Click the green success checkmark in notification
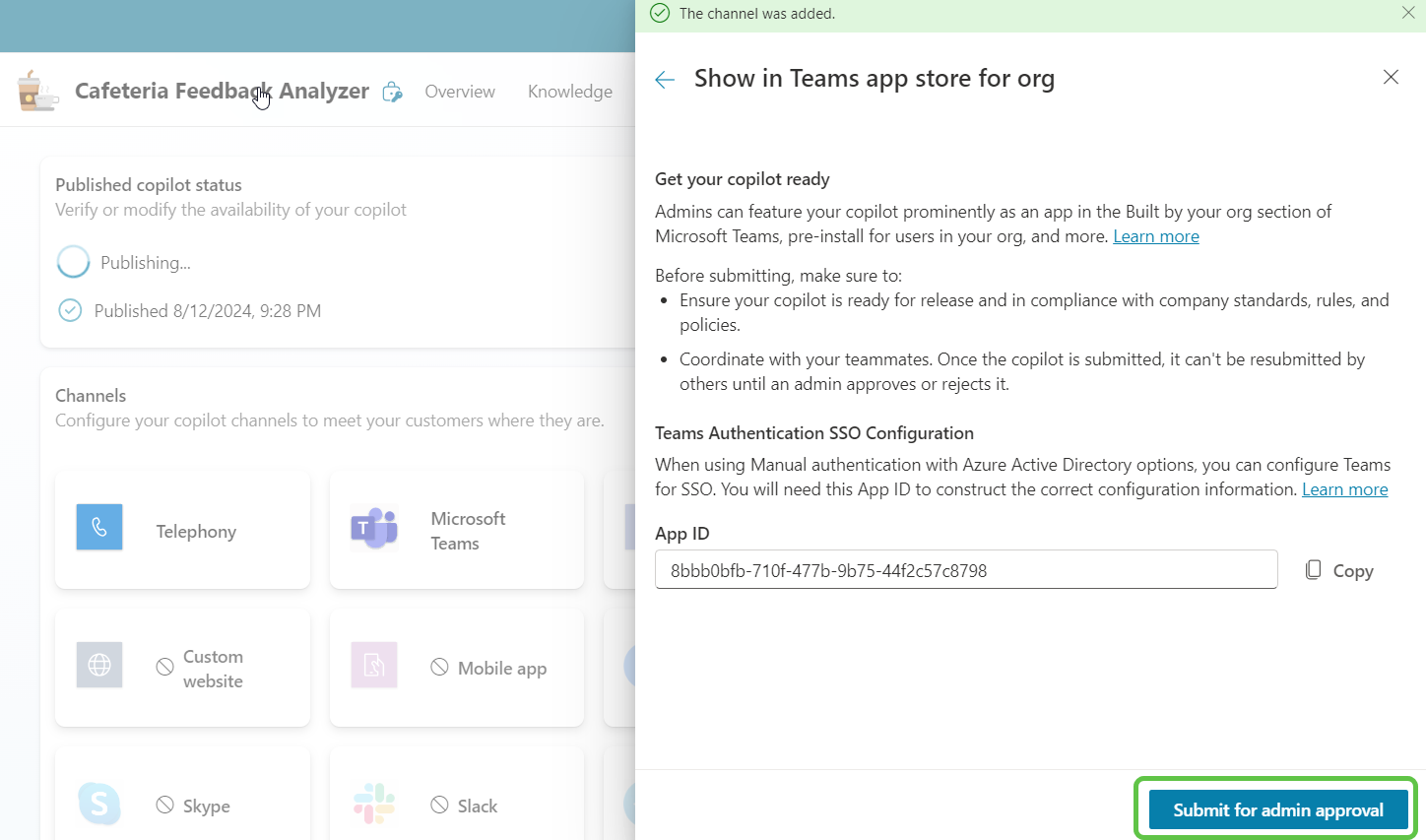The image size is (1426, 840). tap(660, 14)
